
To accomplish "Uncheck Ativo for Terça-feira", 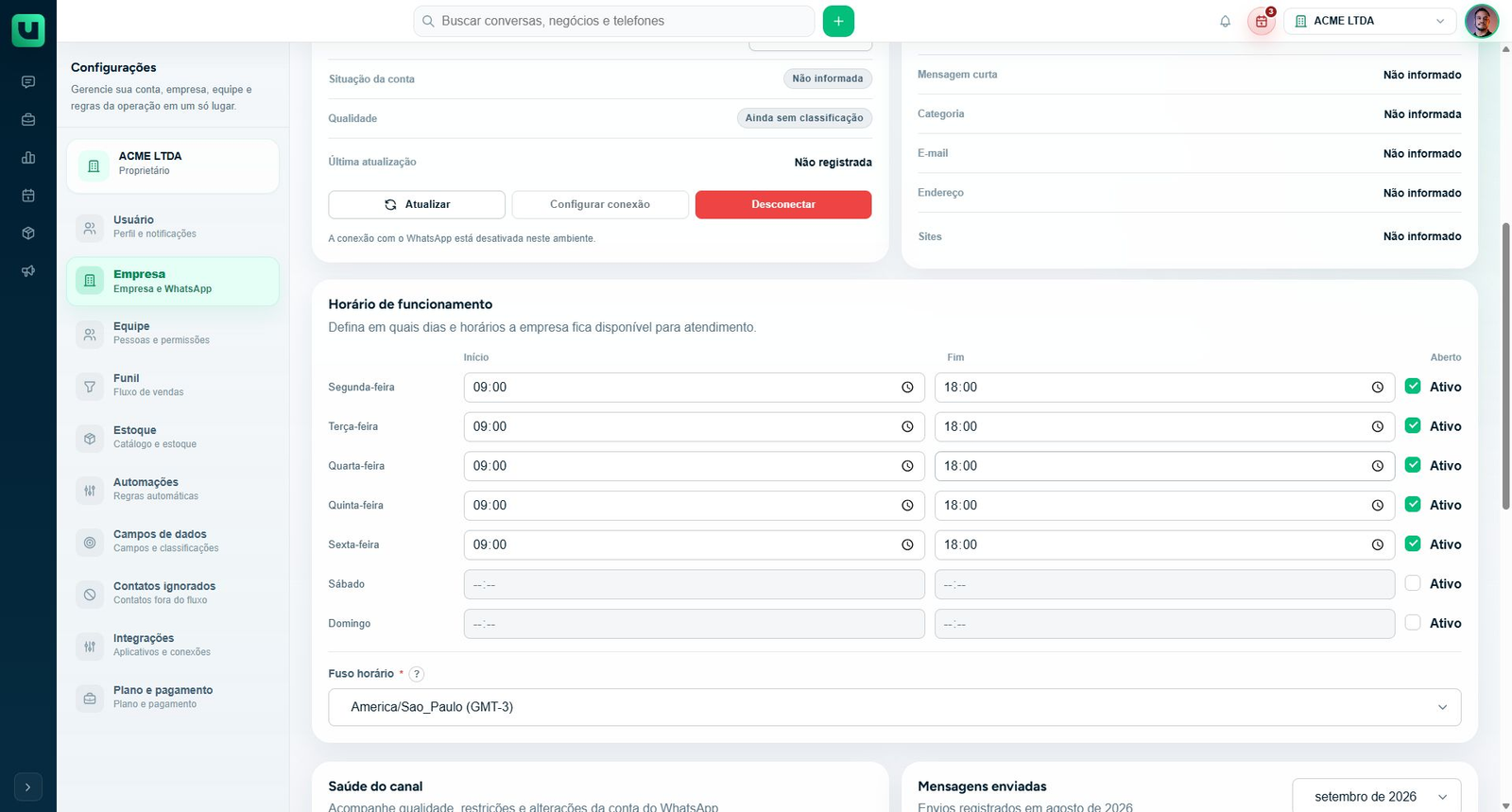I will [1413, 426].
